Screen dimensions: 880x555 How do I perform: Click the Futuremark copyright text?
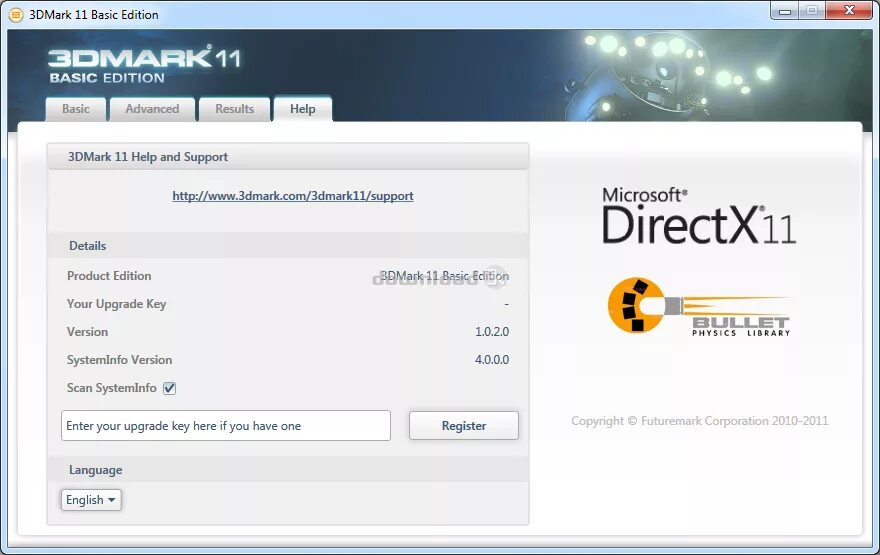click(x=699, y=421)
